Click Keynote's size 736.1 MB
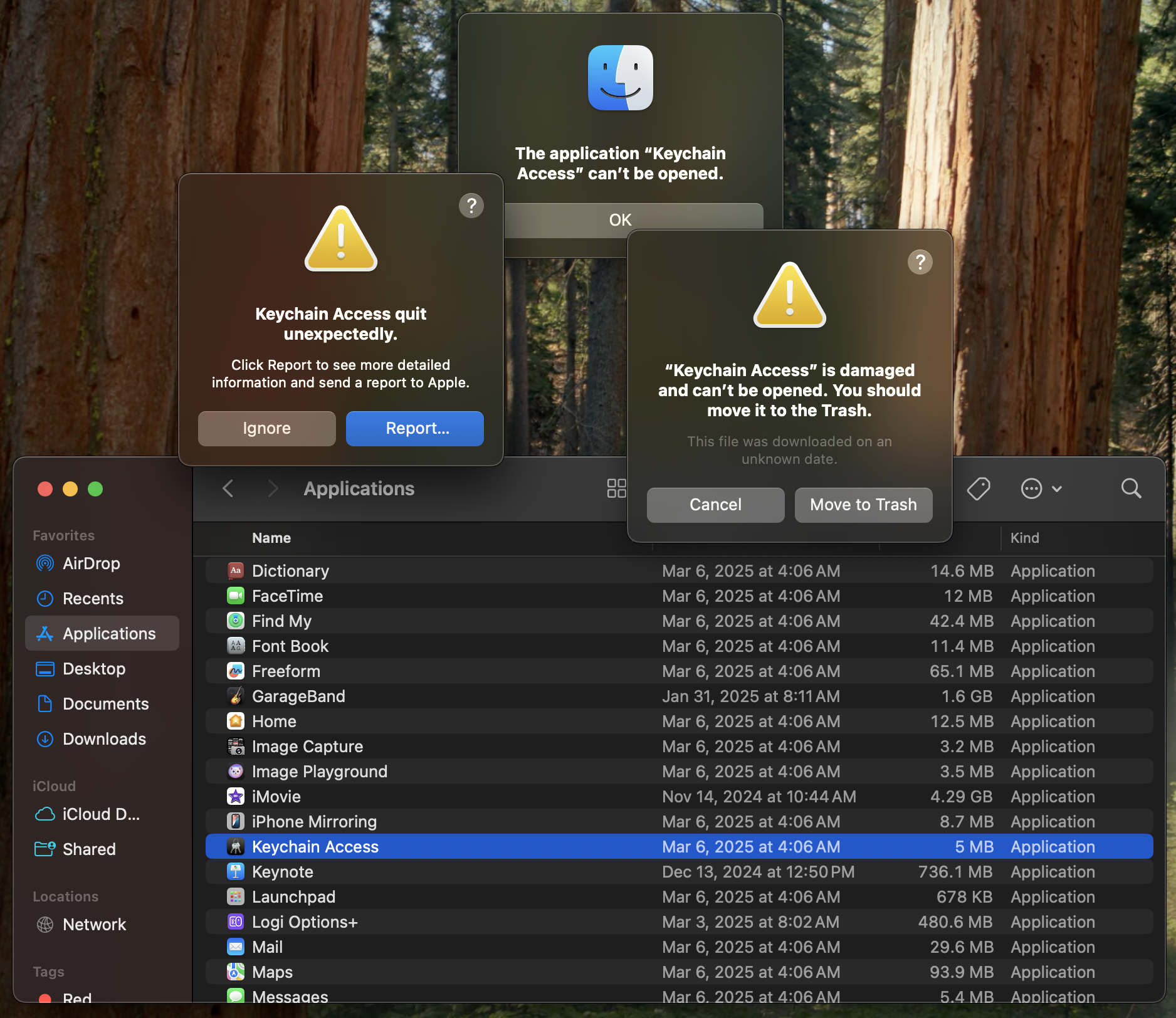The image size is (1176, 1018). pos(955,871)
